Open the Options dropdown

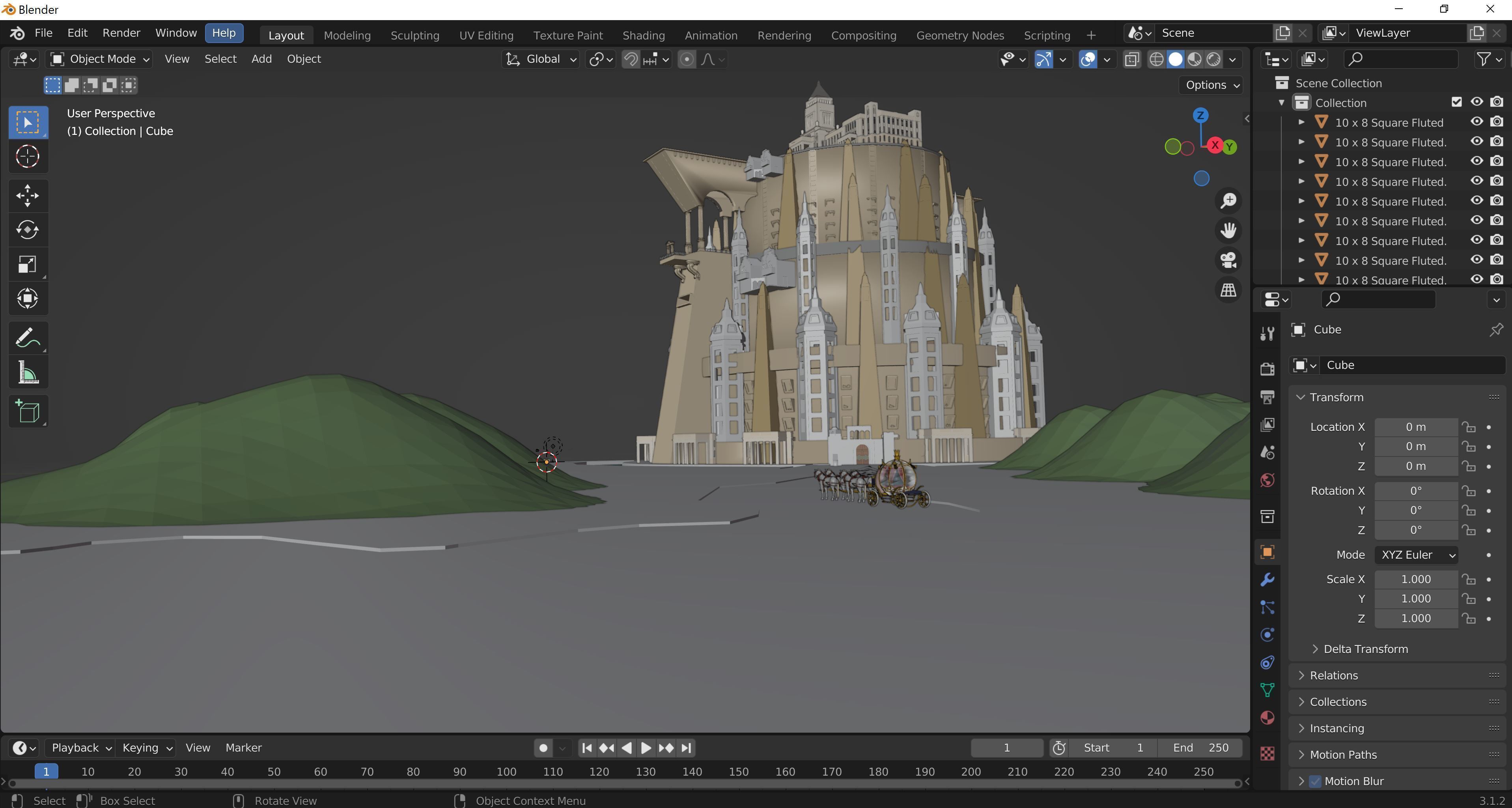(x=1212, y=85)
